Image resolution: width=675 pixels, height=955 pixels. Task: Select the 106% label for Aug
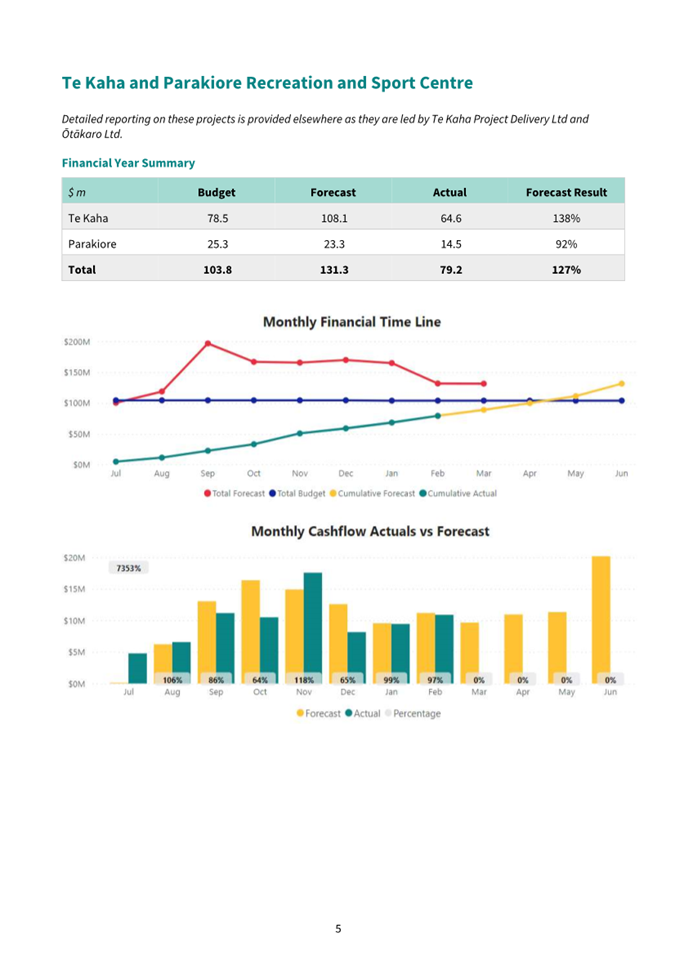[172, 680]
